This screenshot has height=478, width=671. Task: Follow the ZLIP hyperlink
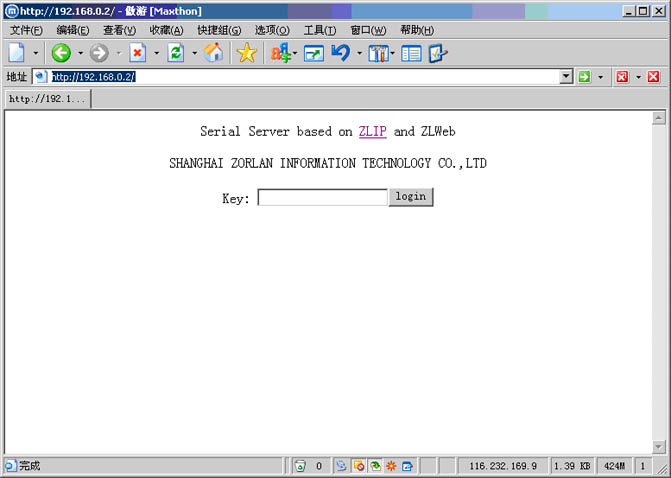[x=372, y=131]
